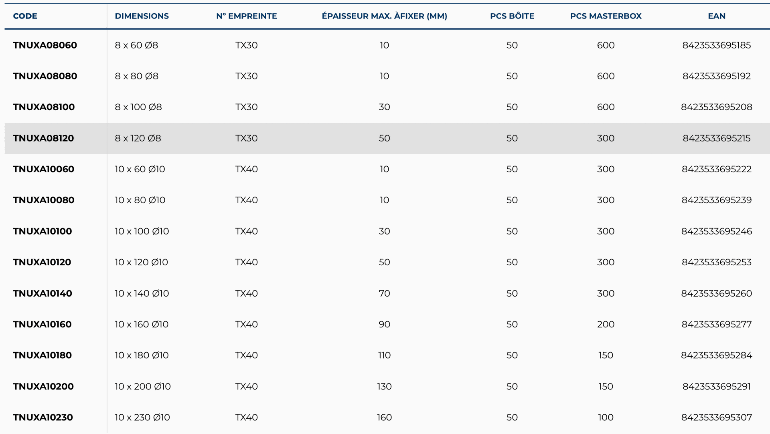Choose the TNUXA10080 row code
The image size is (770, 434).
pos(44,200)
